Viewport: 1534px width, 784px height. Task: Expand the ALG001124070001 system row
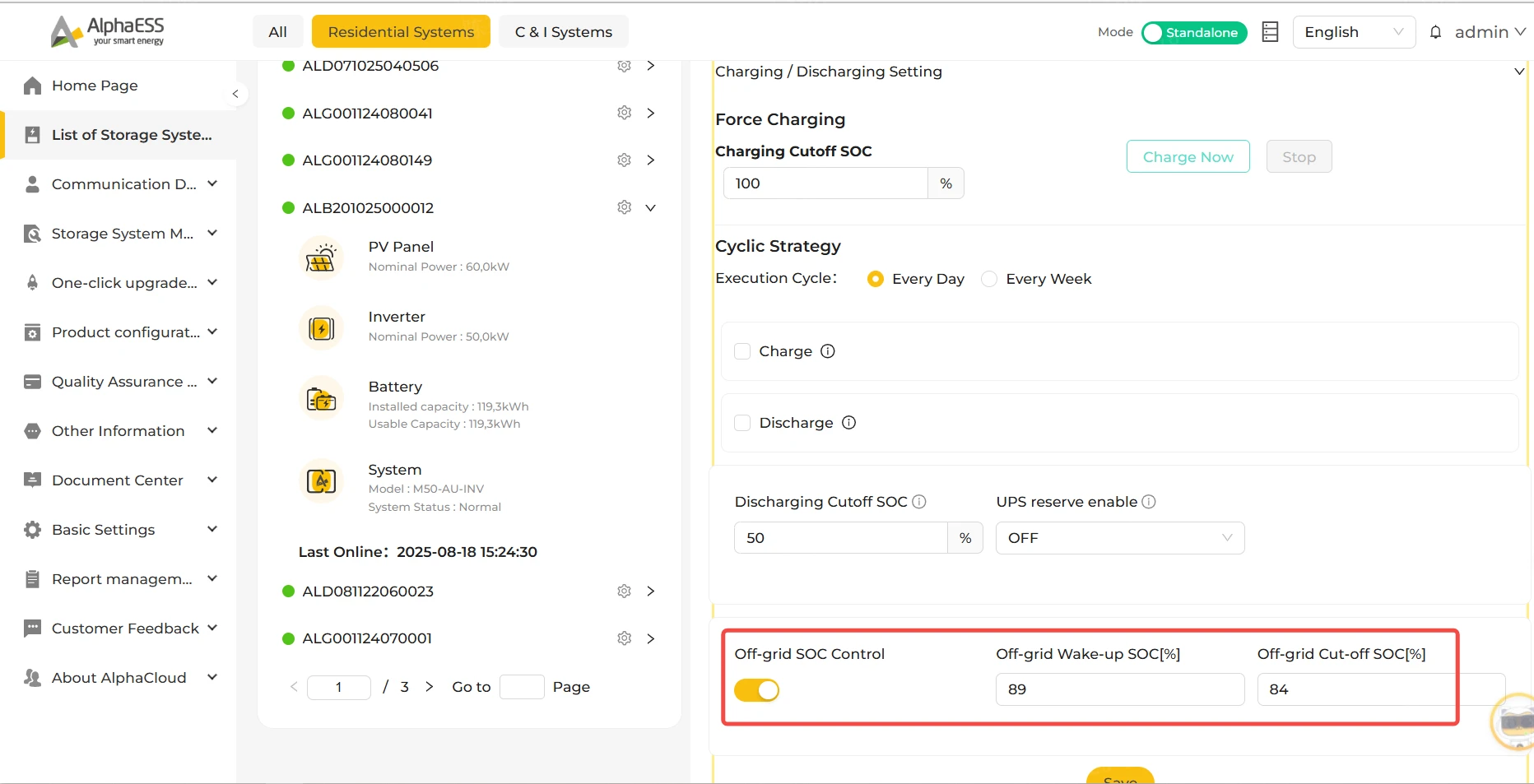click(x=651, y=638)
